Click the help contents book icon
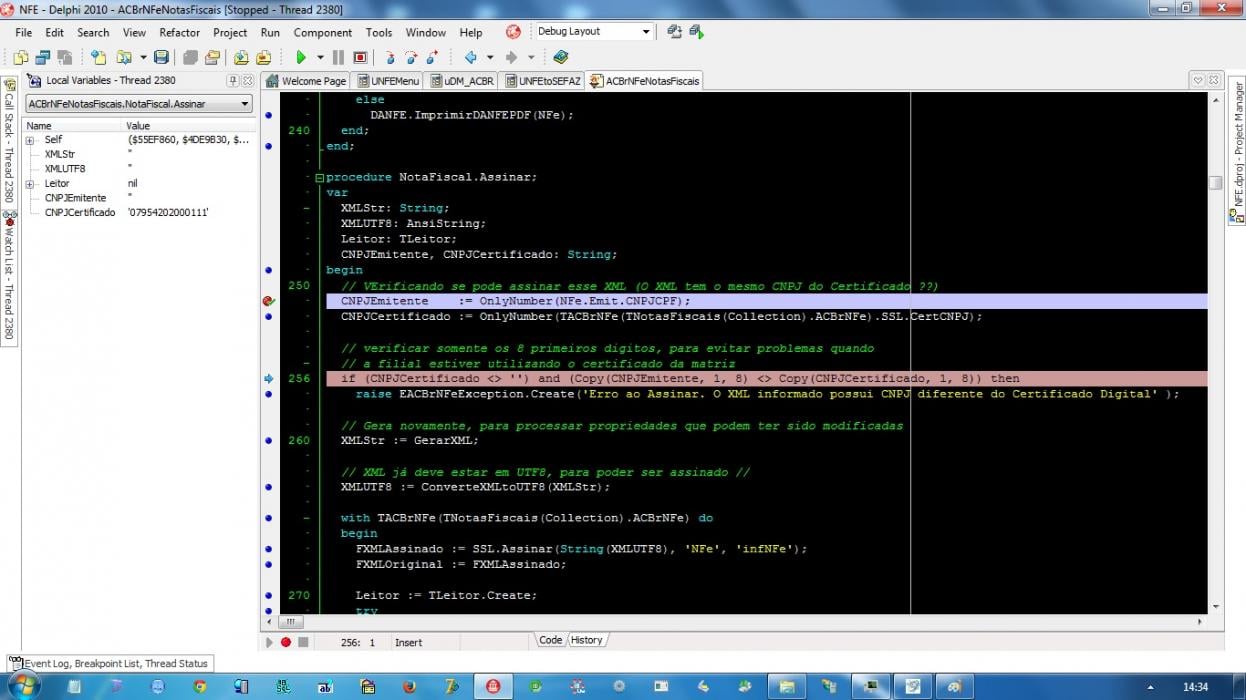Image resolution: width=1246 pixels, height=700 pixels. (x=560, y=58)
